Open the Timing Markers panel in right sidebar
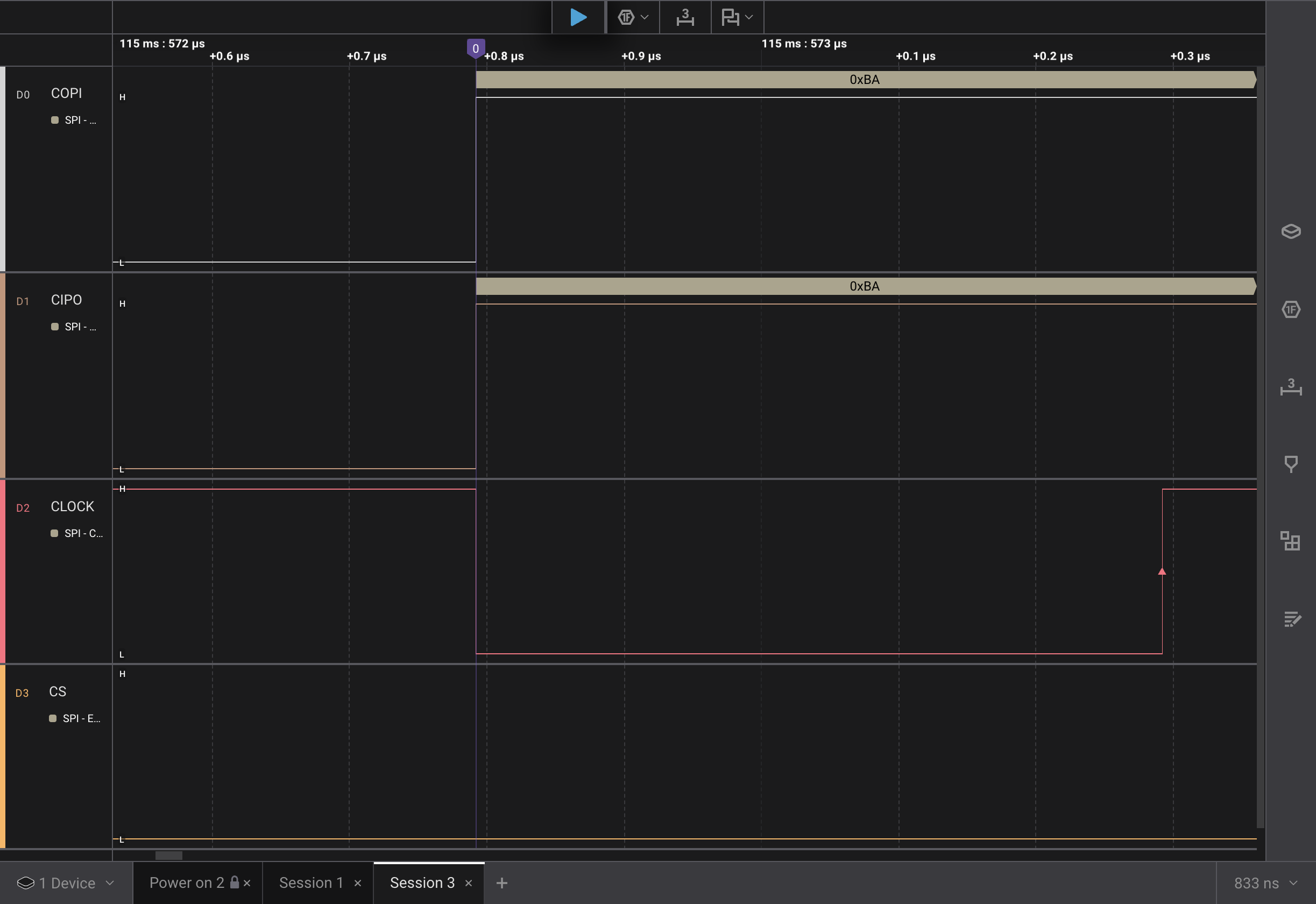 coord(1291,464)
